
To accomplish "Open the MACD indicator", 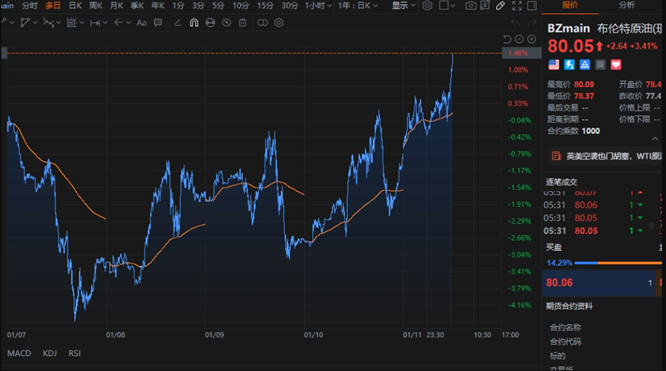I will click(x=19, y=353).
